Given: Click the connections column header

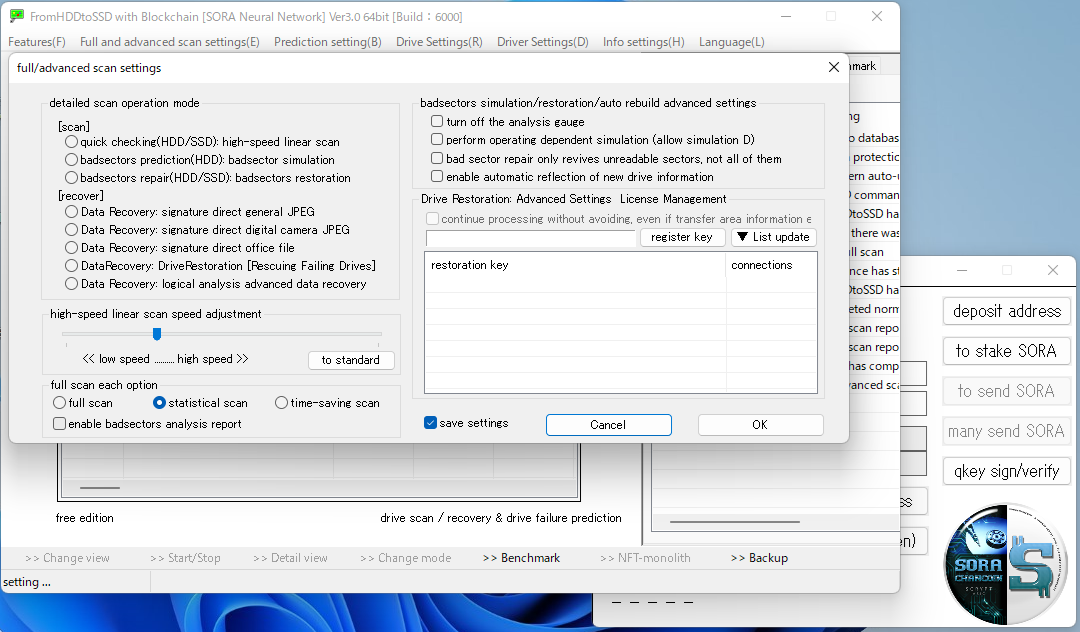Looking at the screenshot, I should pyautogui.click(x=771, y=265).
